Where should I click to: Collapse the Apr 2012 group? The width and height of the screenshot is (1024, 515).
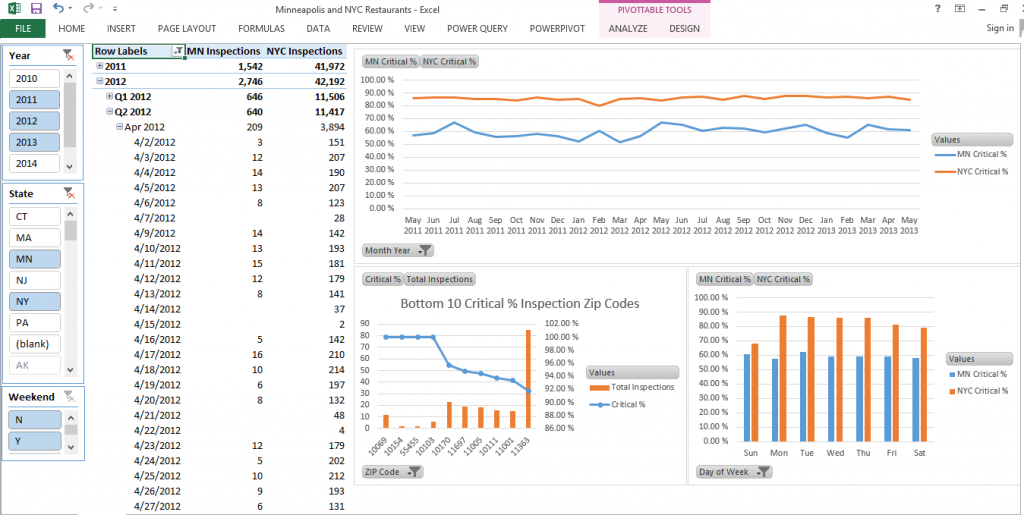click(x=120, y=127)
